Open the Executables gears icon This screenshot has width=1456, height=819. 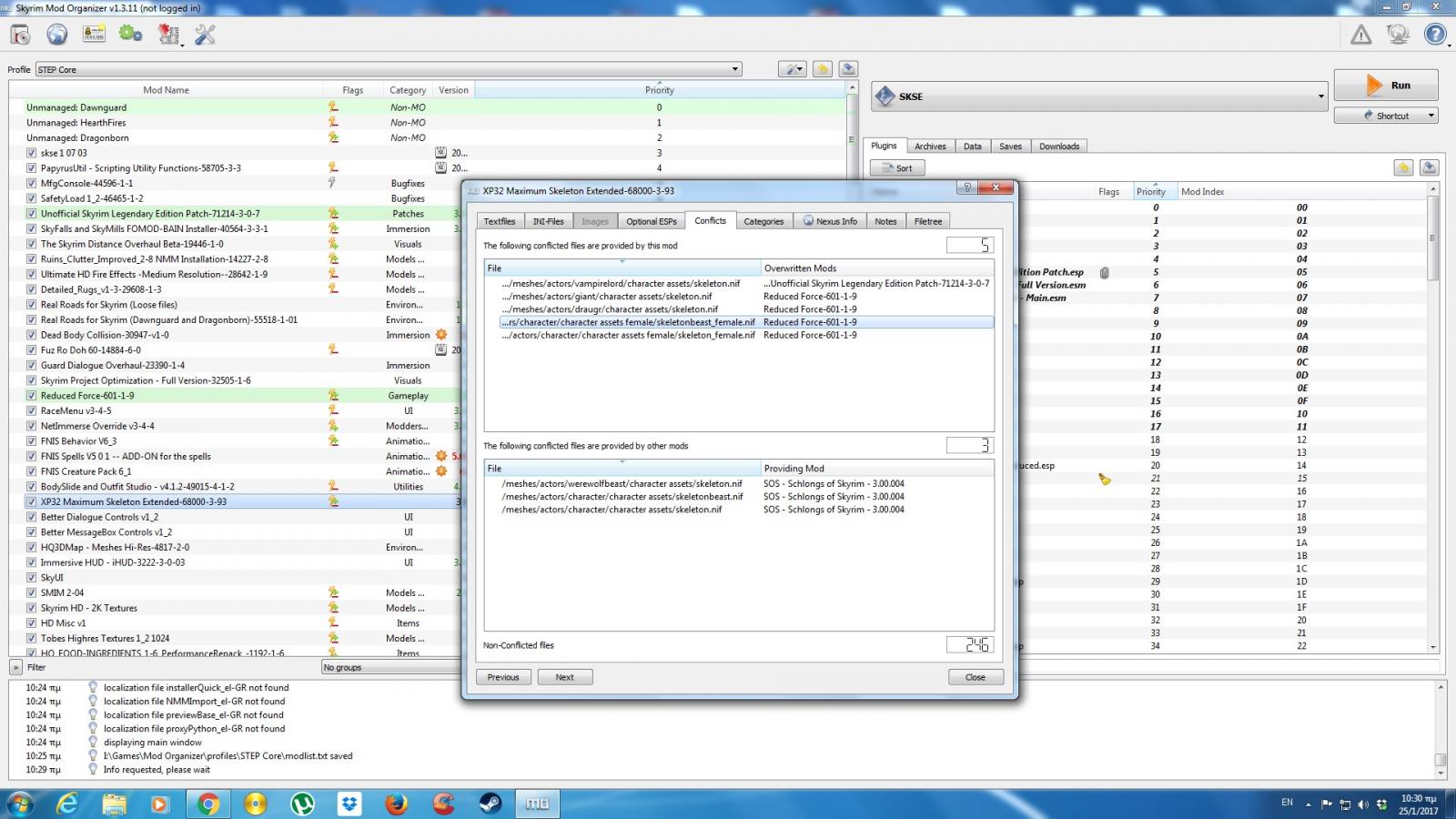click(131, 35)
